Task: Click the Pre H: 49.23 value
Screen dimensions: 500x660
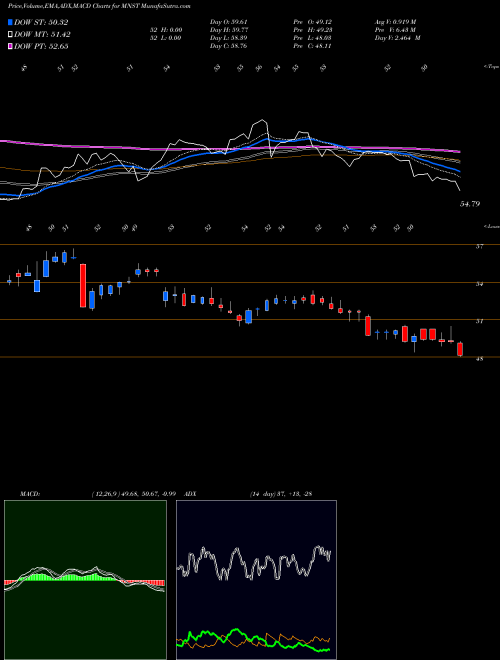Action: pos(315,30)
